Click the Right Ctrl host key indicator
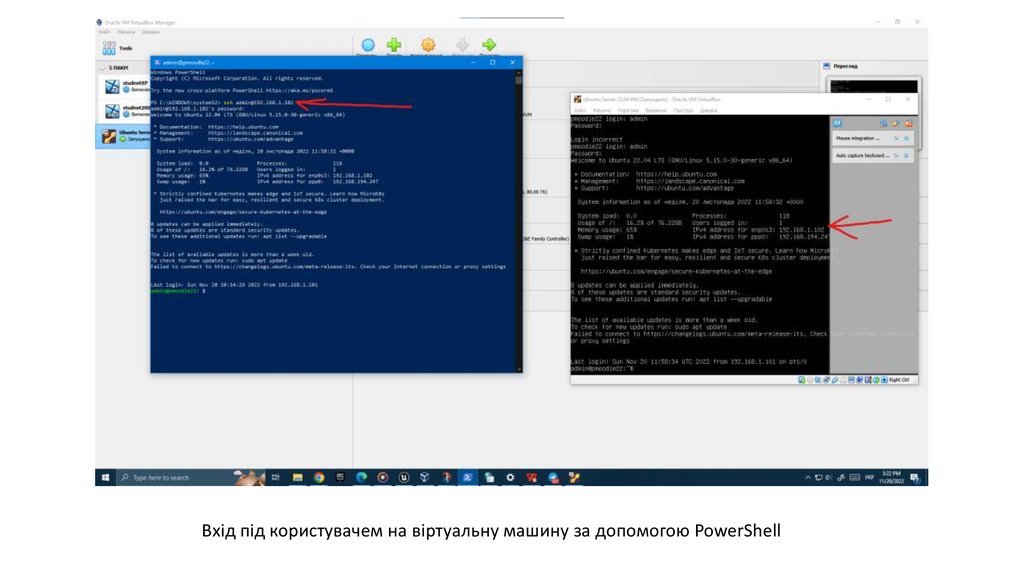The height and width of the screenshot is (574, 1024). [x=899, y=379]
